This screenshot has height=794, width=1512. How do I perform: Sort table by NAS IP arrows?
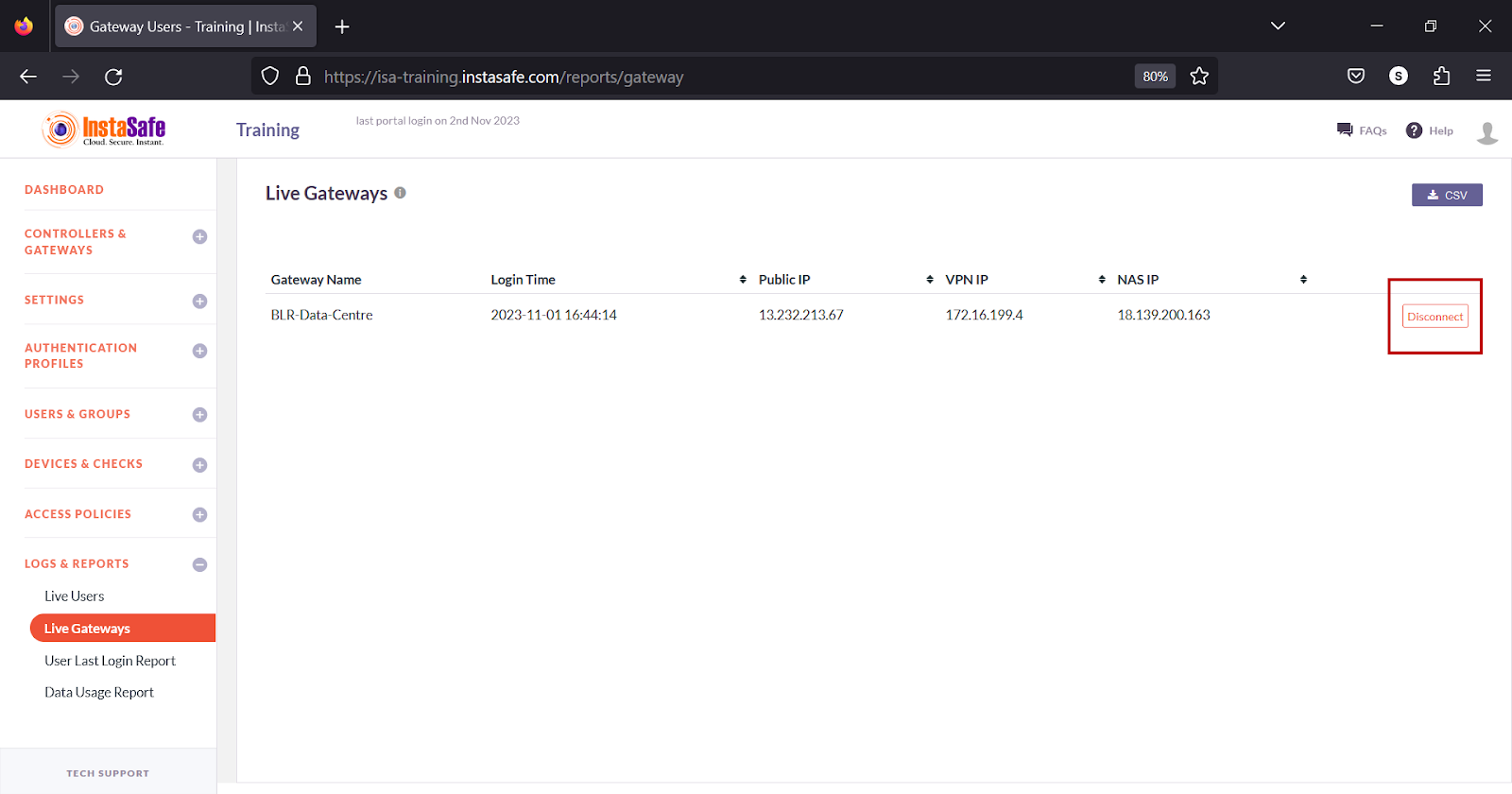click(1303, 280)
